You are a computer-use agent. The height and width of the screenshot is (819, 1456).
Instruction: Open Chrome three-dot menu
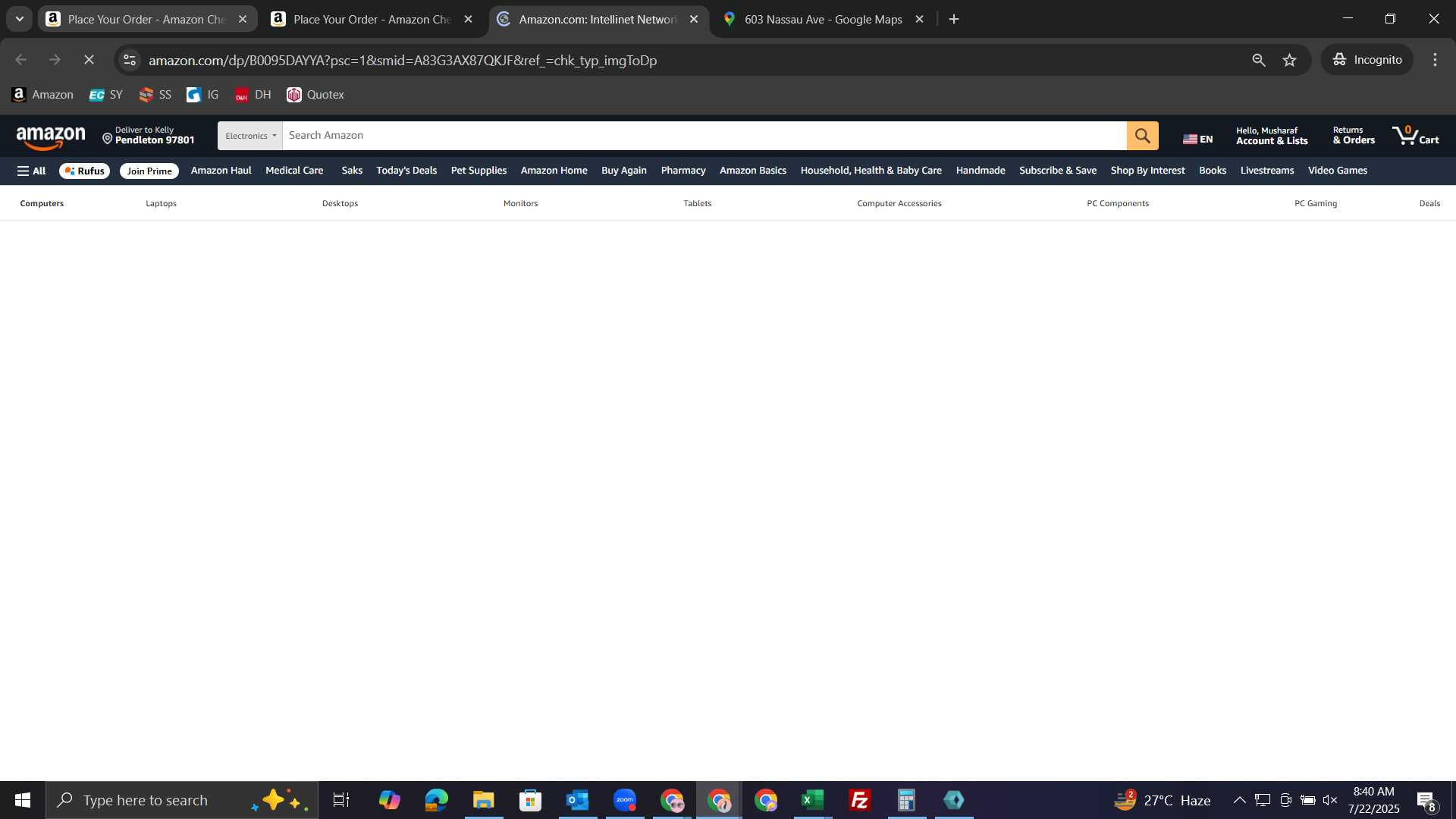coord(1436,60)
